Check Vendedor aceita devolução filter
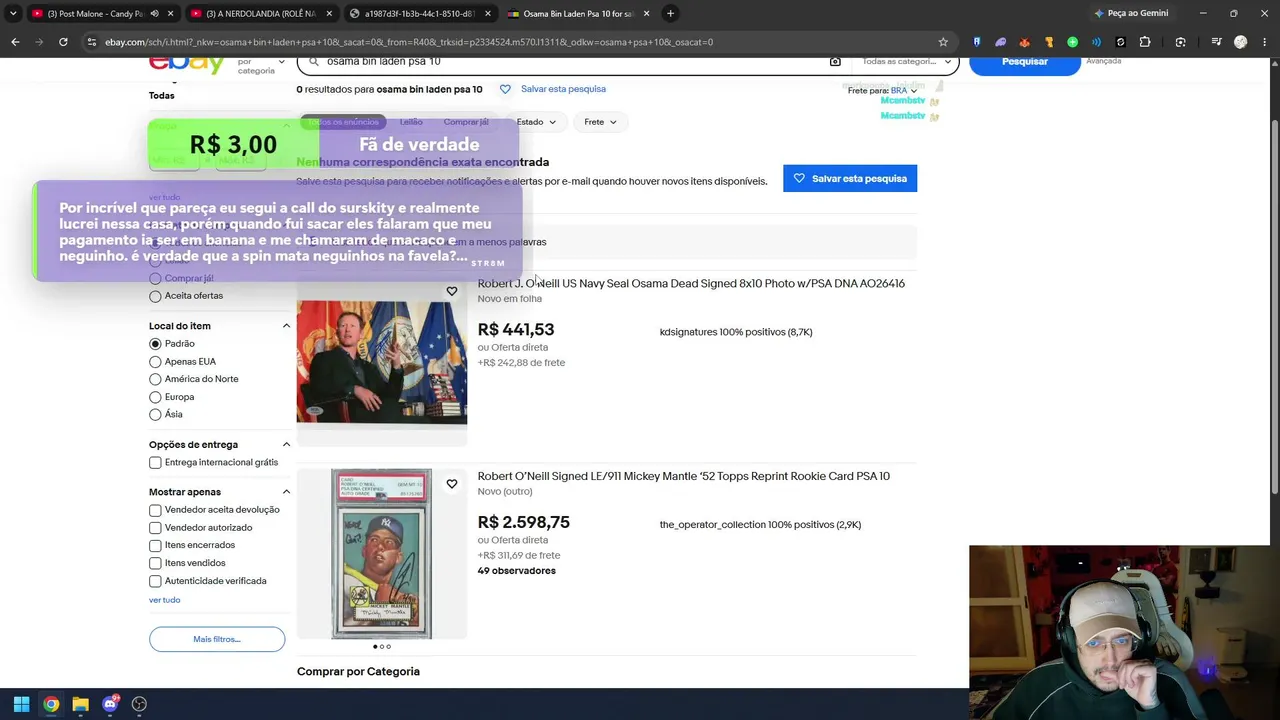This screenshot has width=1280, height=720. [155, 510]
